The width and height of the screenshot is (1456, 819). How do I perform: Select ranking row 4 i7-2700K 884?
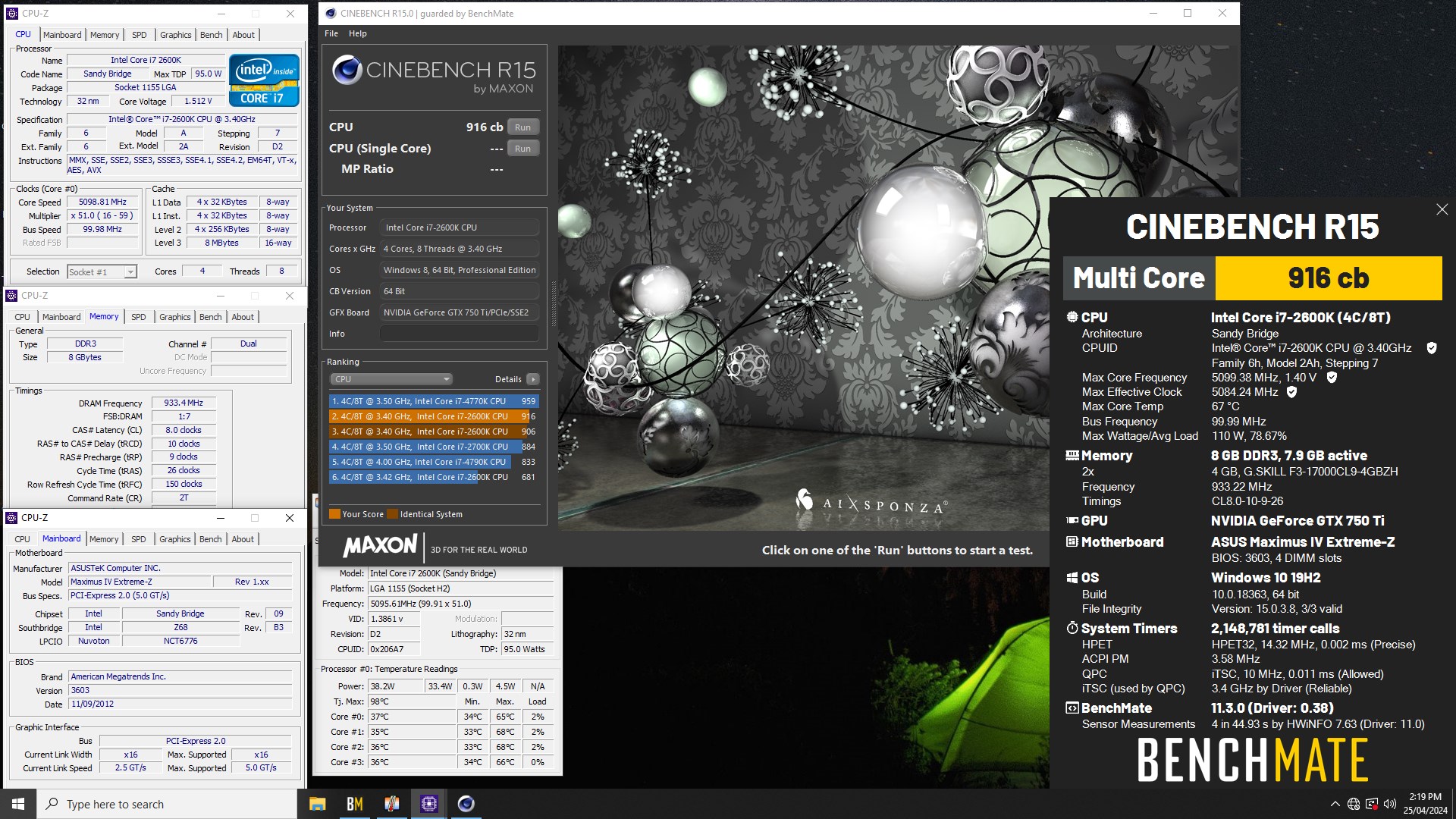tap(434, 447)
